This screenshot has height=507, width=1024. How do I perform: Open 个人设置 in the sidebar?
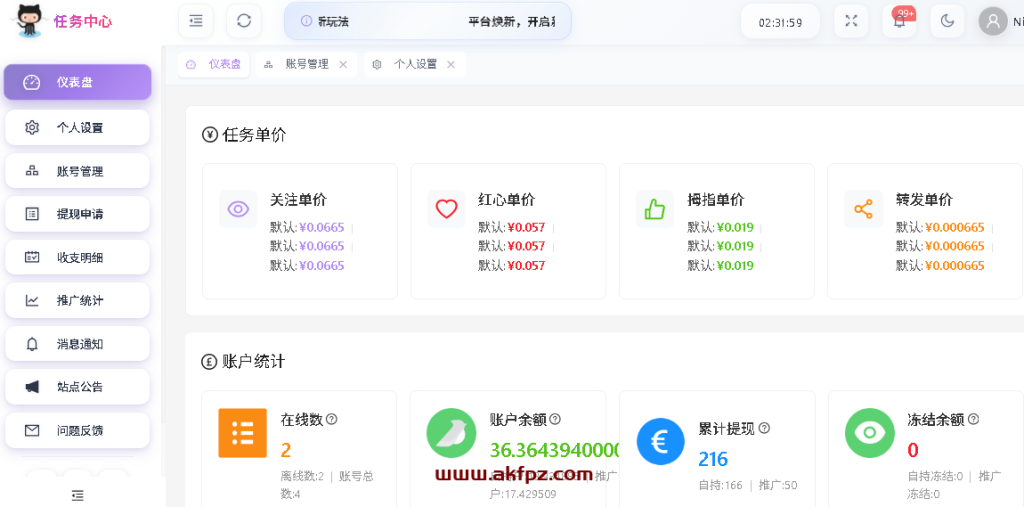(x=78, y=127)
